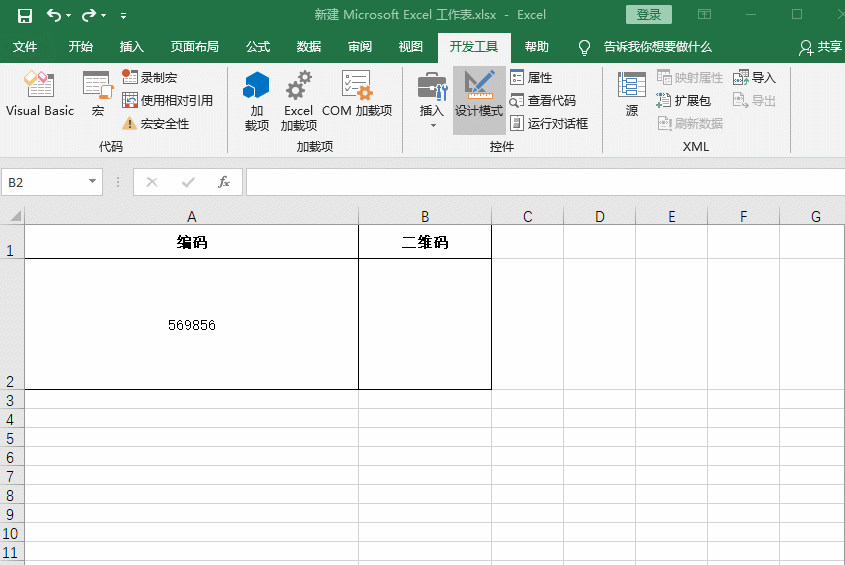Screen dimensions: 845x565
Task: Open the redo history dropdown arrow
Action: [103, 16]
